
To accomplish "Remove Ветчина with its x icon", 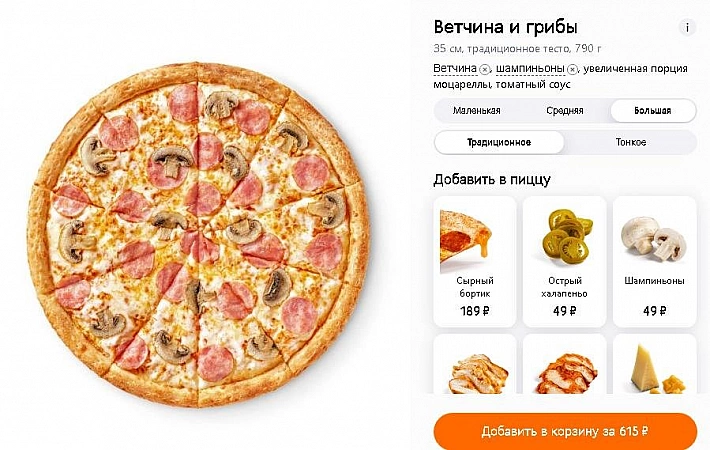I will point(485,70).
